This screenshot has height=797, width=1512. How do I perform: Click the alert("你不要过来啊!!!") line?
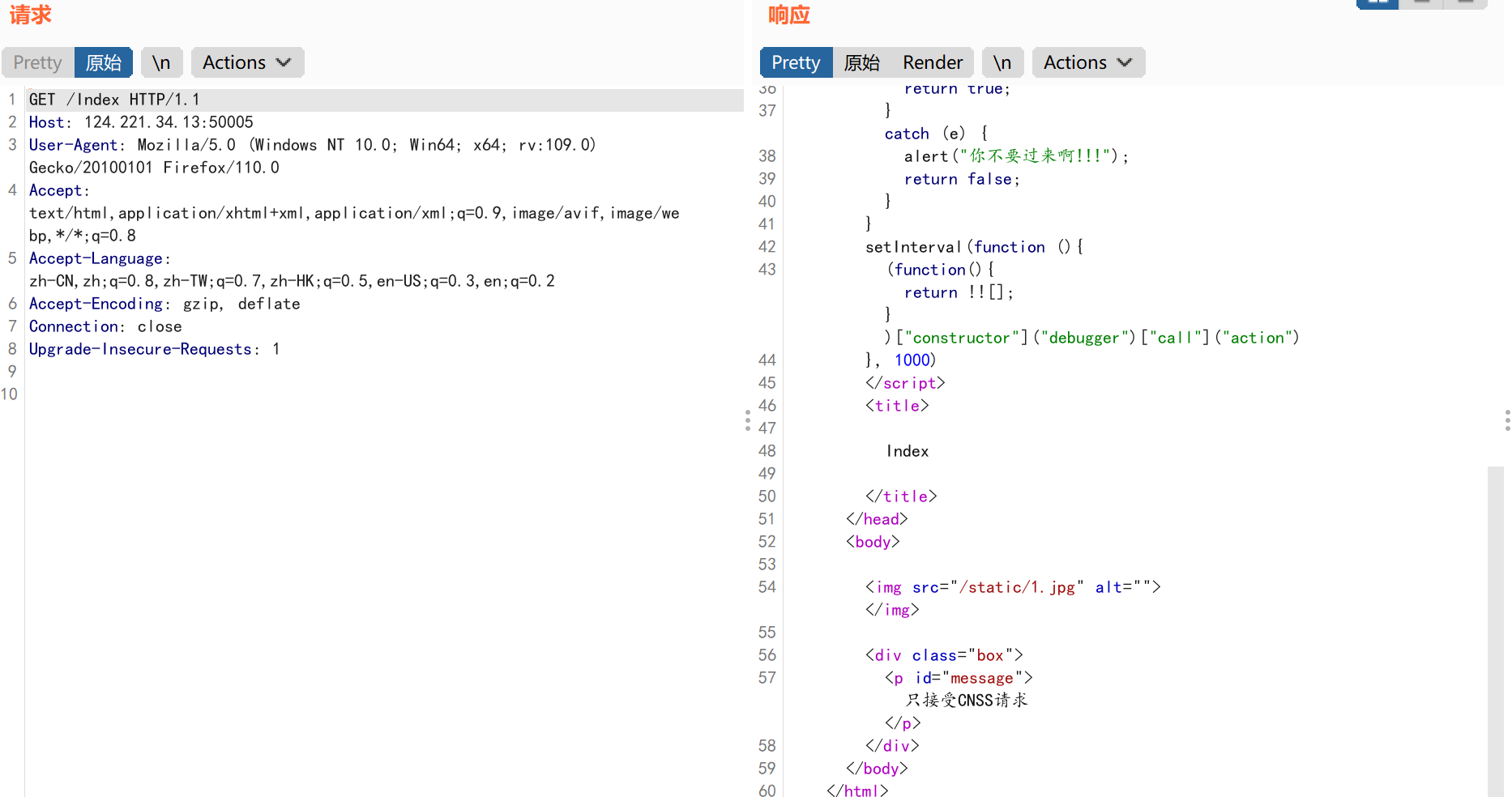(x=1016, y=156)
